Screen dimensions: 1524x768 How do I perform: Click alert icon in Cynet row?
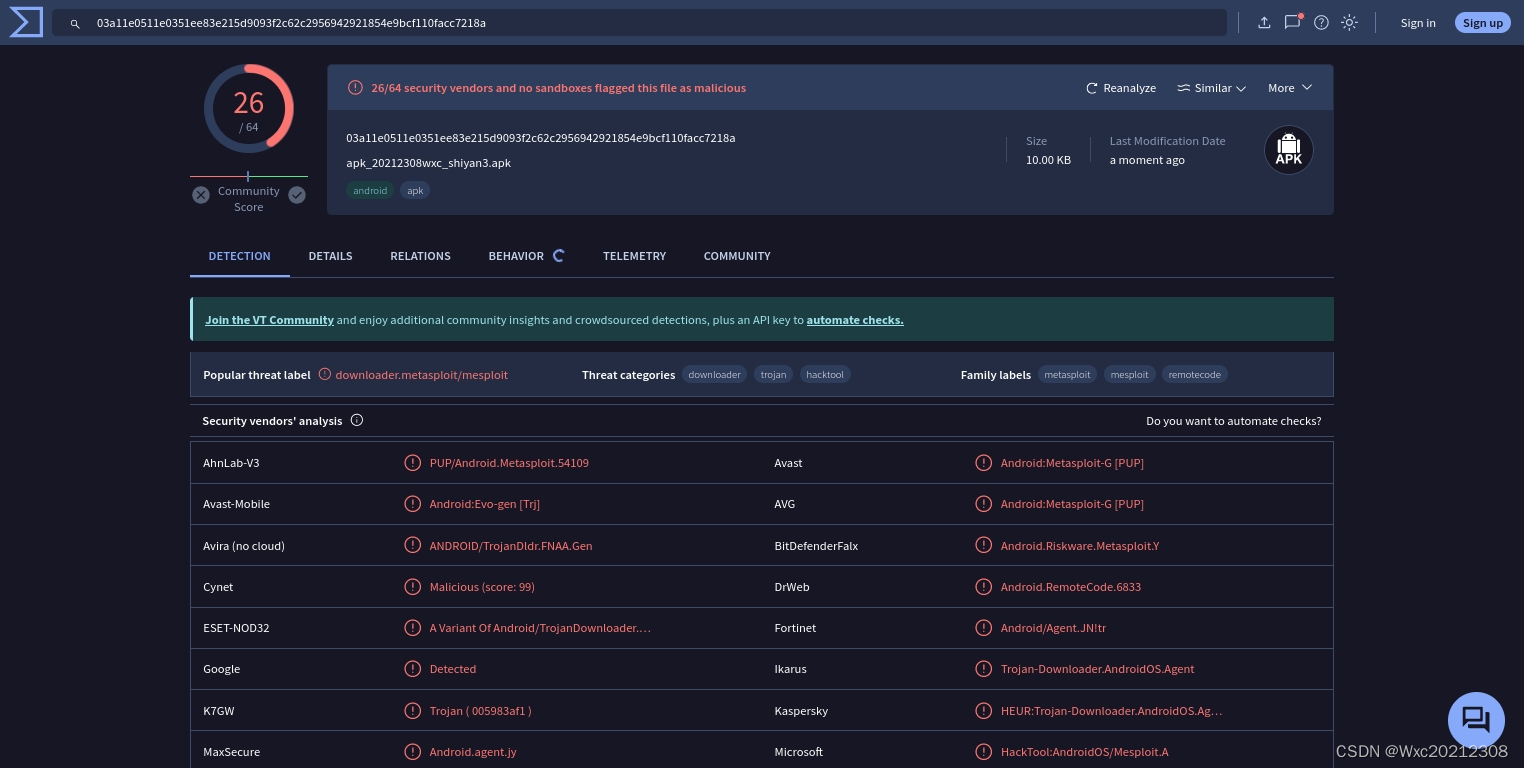[412, 587]
